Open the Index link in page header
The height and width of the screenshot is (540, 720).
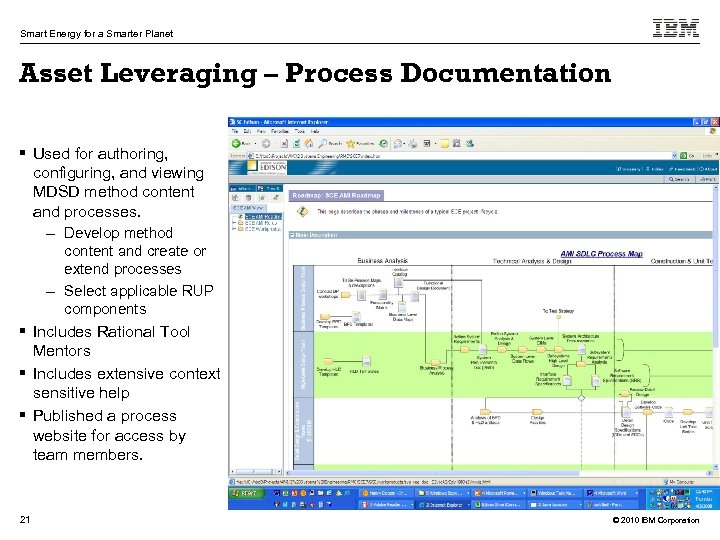tap(655, 169)
